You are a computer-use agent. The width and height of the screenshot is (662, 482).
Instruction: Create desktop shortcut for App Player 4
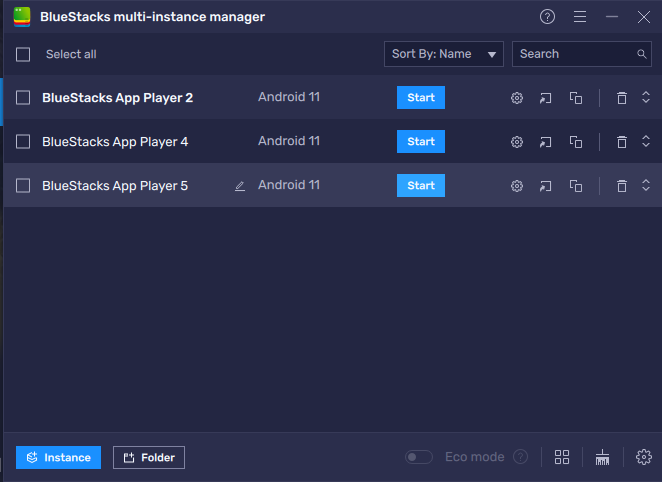coord(545,142)
